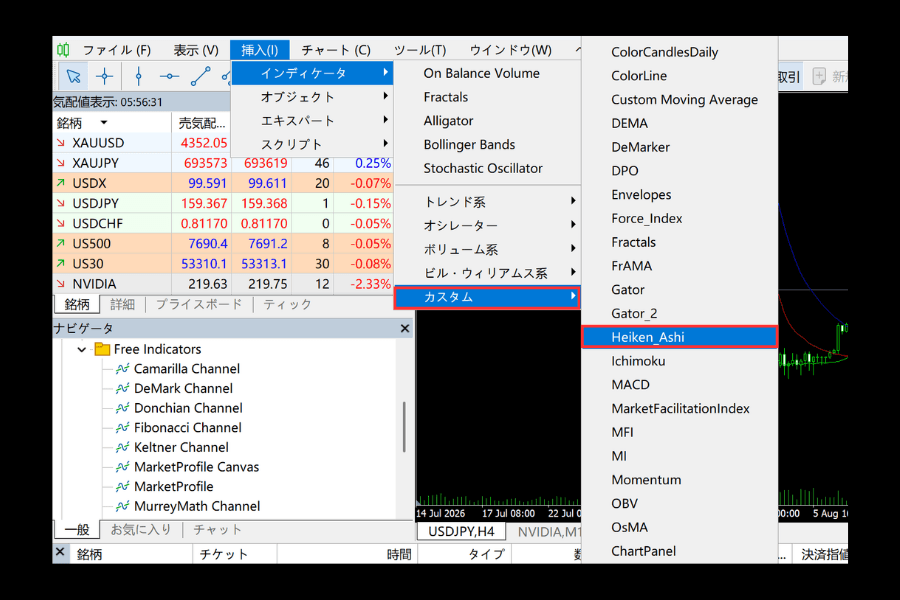Select the USDX symbol row

[222, 183]
